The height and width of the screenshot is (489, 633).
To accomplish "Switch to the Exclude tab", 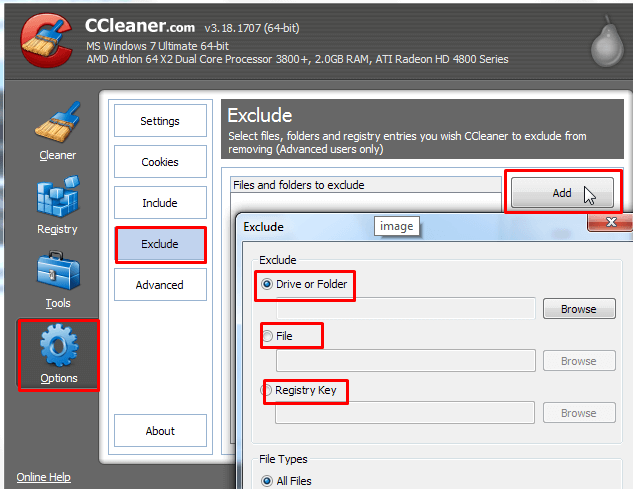I will (160, 244).
